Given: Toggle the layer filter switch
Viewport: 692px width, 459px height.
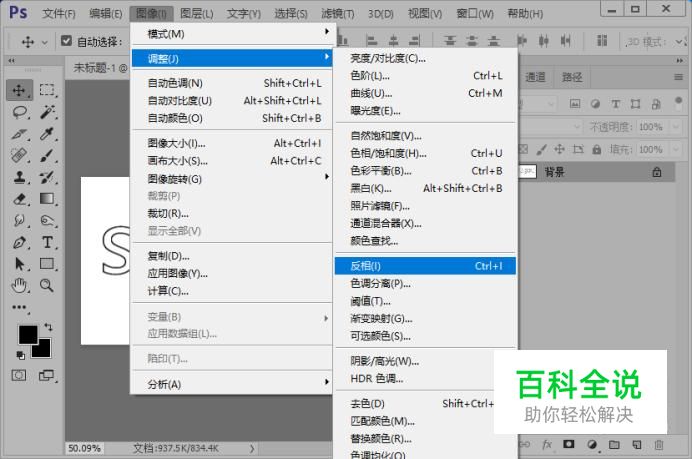Looking at the screenshot, I should [x=678, y=103].
